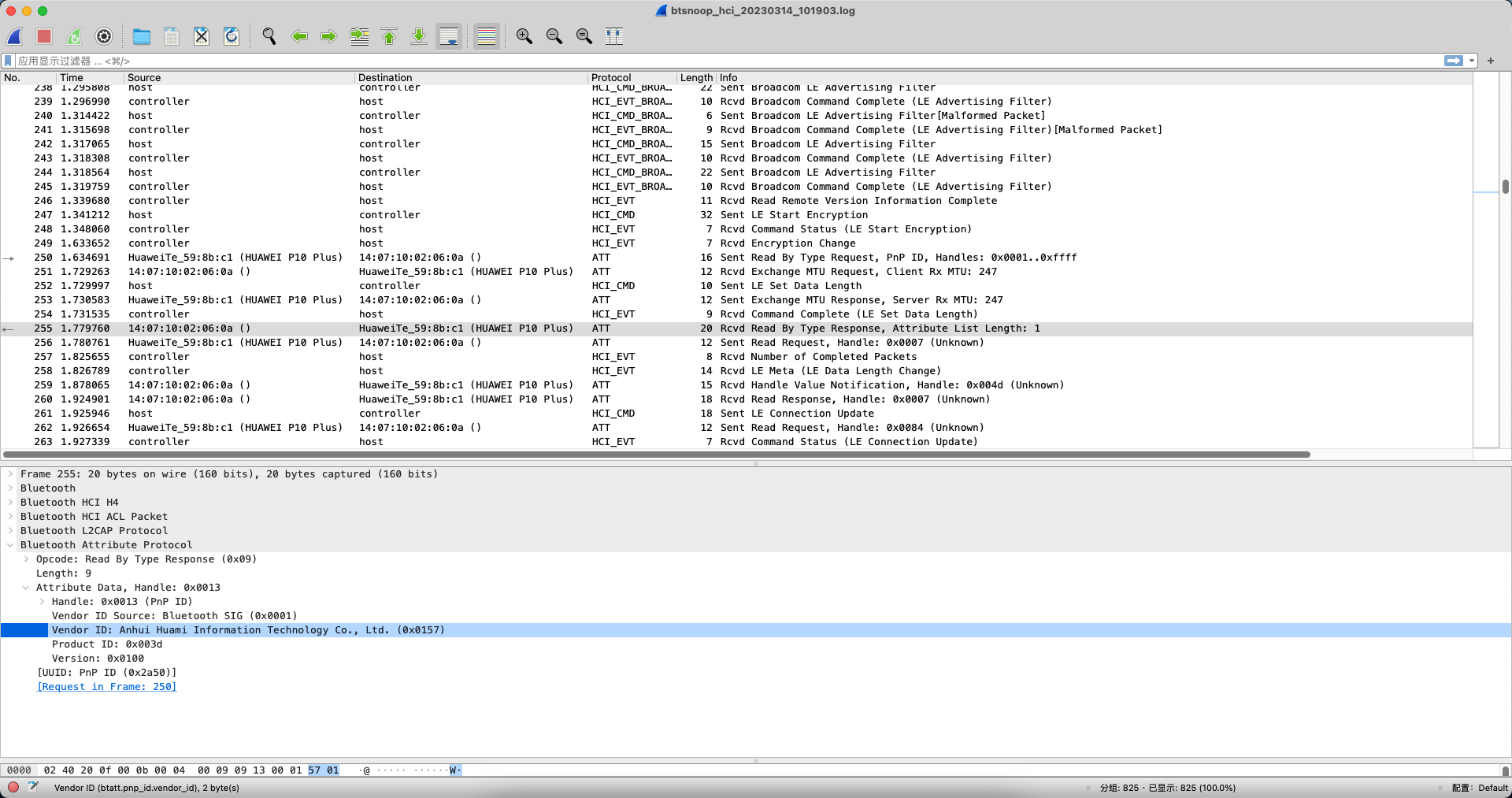
Task: Stop the capture with the red square
Action: click(44, 36)
